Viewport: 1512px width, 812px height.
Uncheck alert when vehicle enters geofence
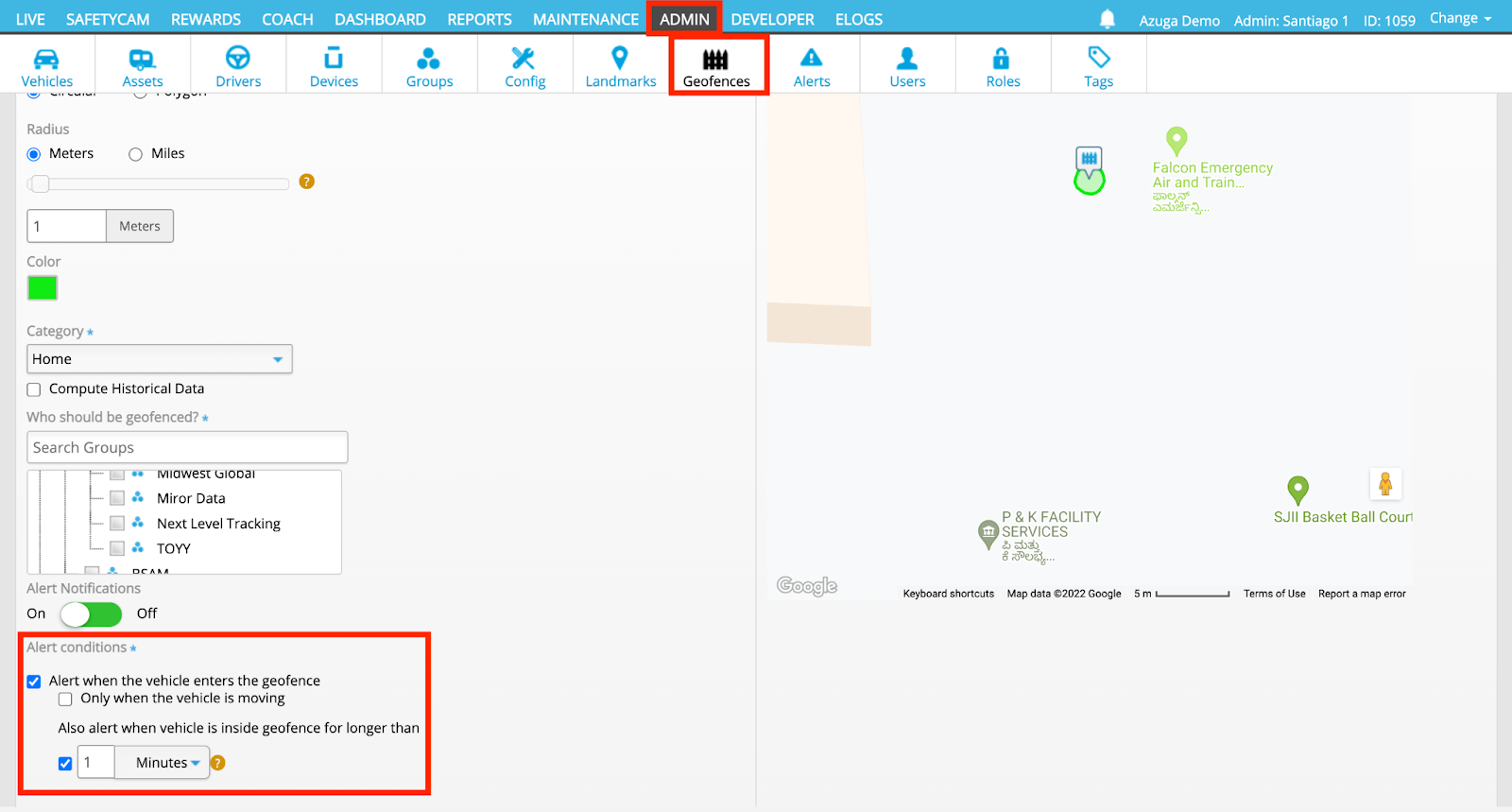[x=34, y=682]
